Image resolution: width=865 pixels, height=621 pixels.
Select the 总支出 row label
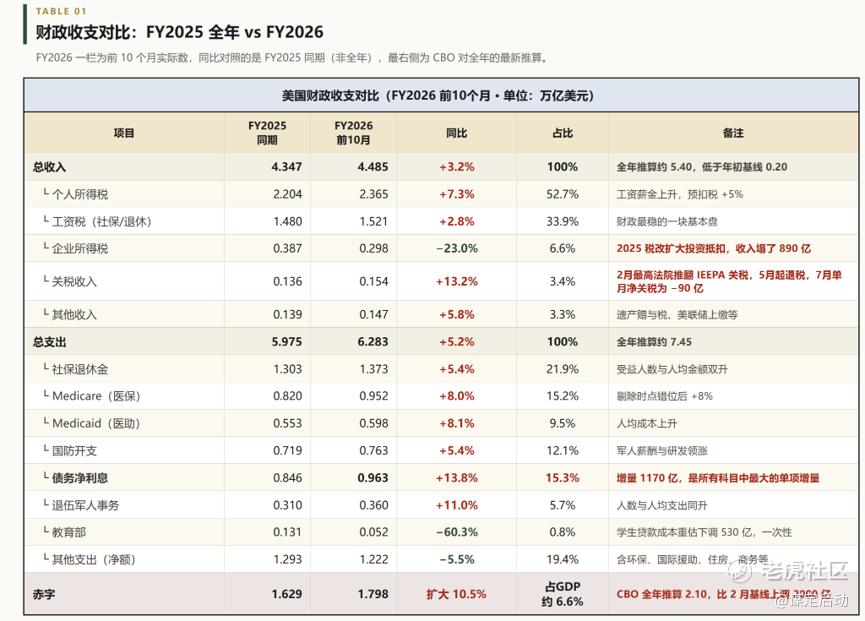point(49,342)
